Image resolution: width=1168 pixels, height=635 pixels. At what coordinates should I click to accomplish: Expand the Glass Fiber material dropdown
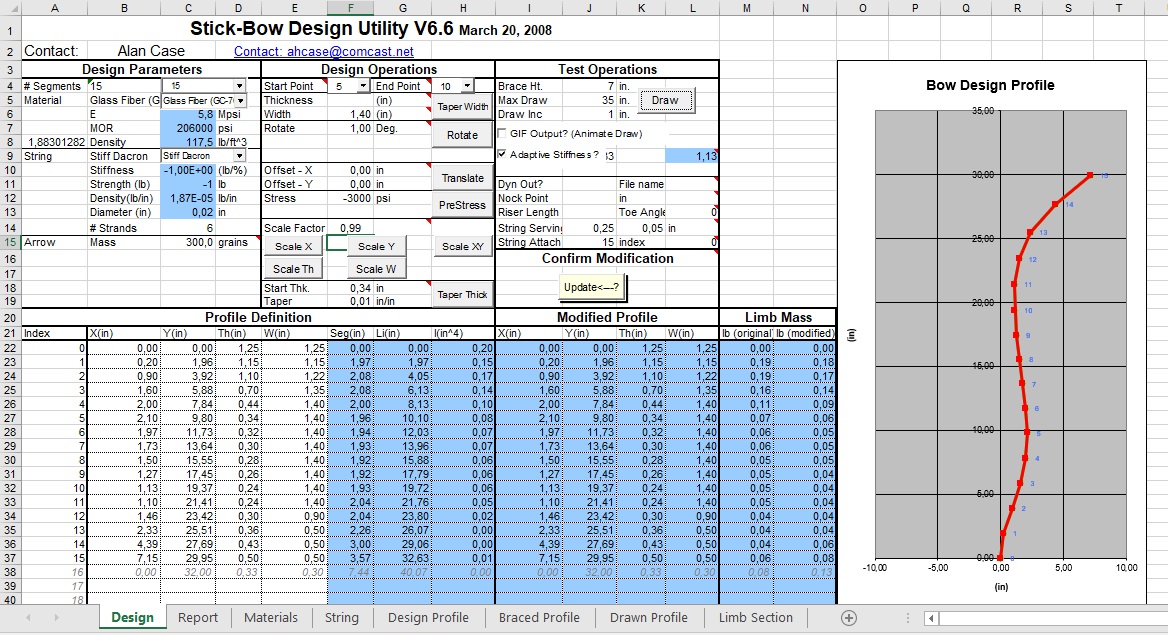tap(240, 101)
